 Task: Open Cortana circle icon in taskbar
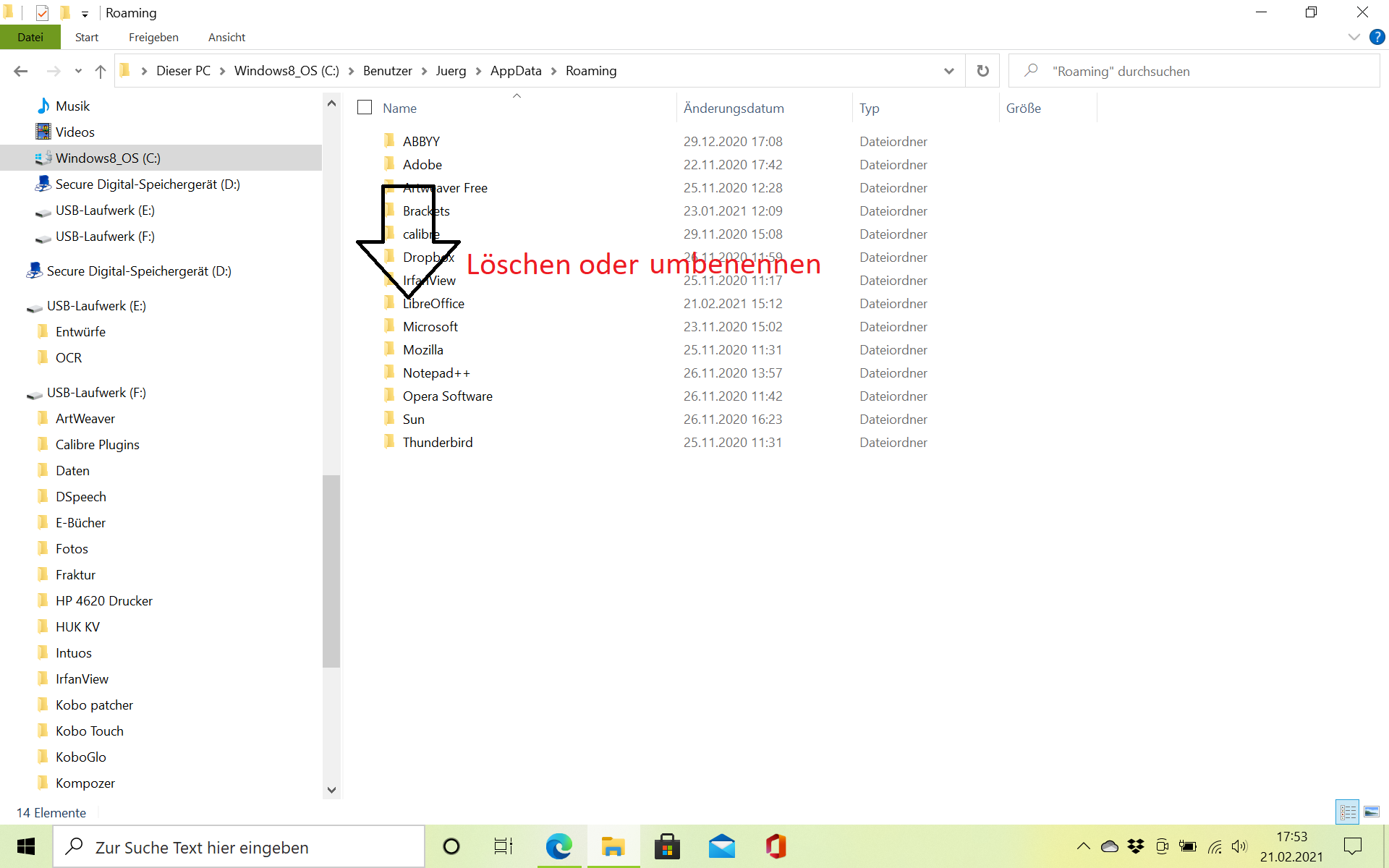click(x=451, y=846)
